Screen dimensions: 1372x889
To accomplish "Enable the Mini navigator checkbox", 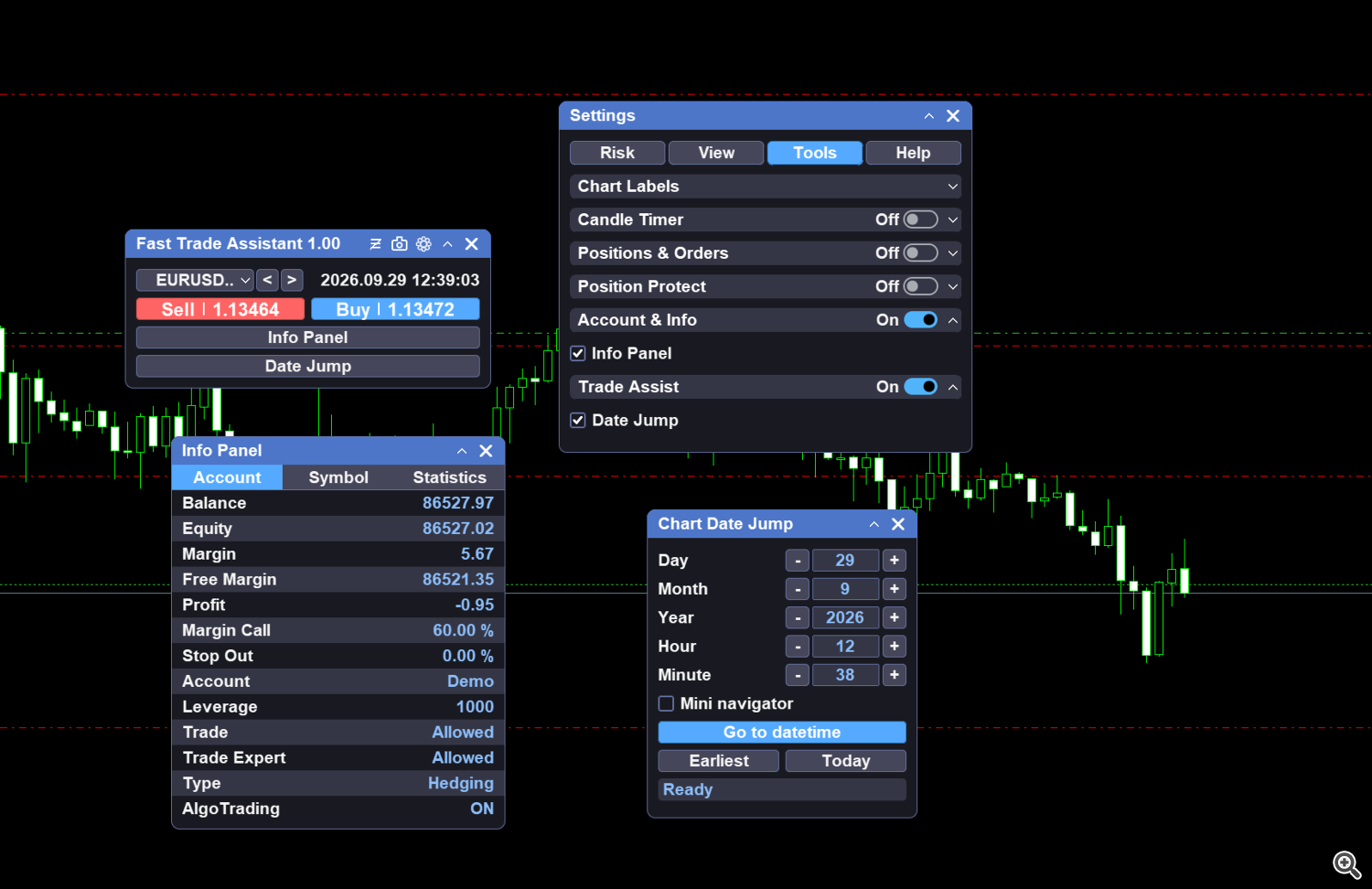I will point(666,703).
